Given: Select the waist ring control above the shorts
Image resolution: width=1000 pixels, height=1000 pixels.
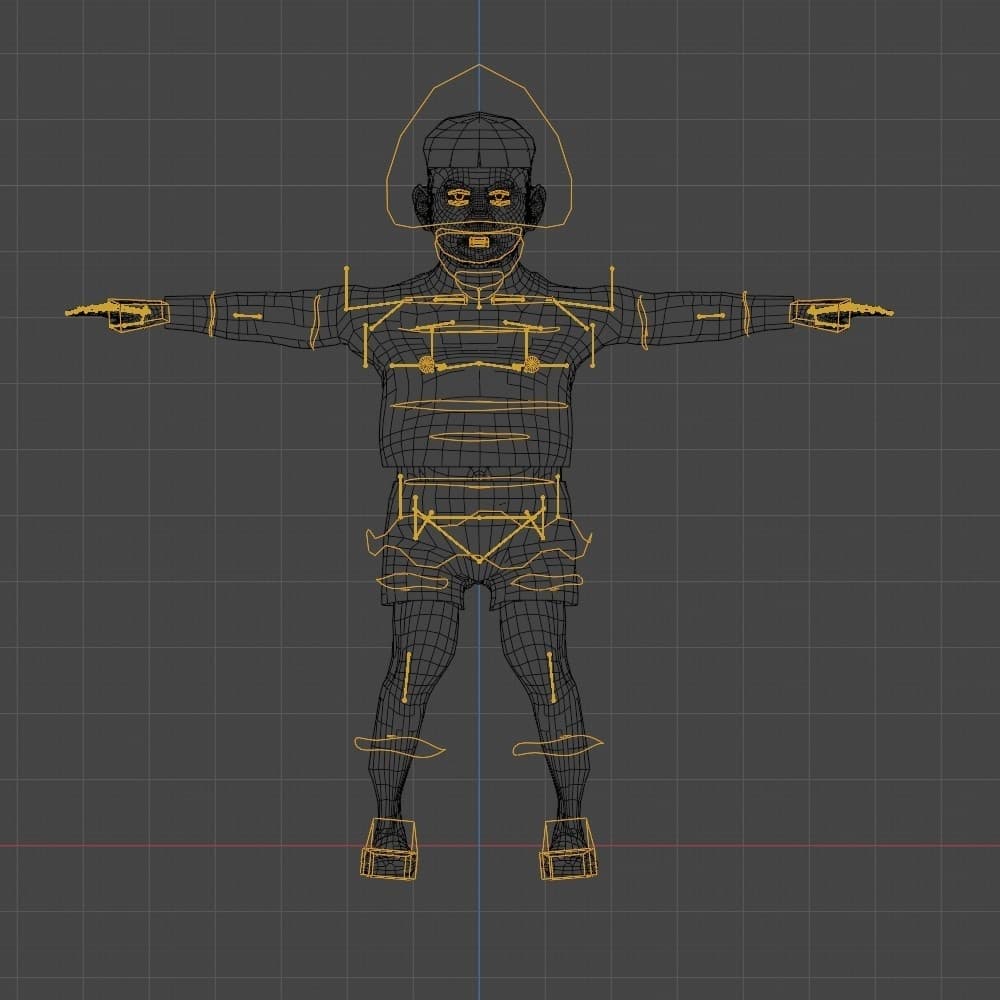Looking at the screenshot, I should pyautogui.click(x=479, y=482).
